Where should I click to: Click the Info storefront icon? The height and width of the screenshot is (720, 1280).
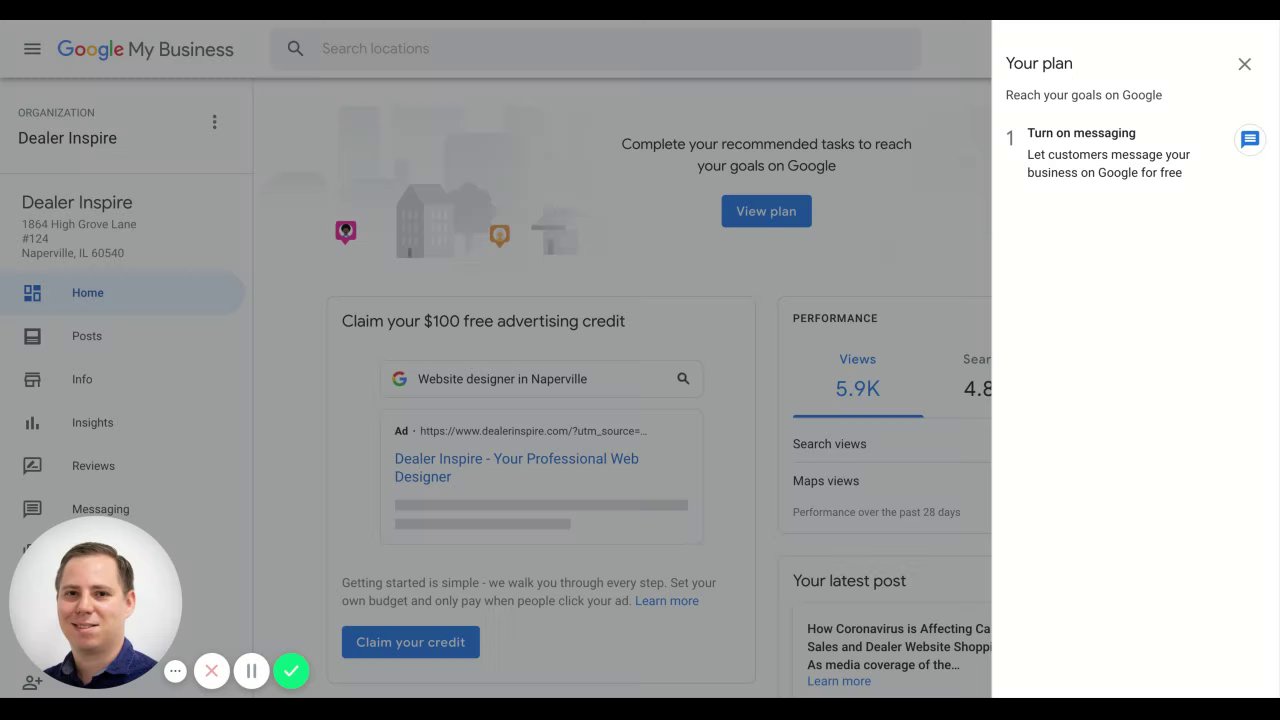[32, 379]
